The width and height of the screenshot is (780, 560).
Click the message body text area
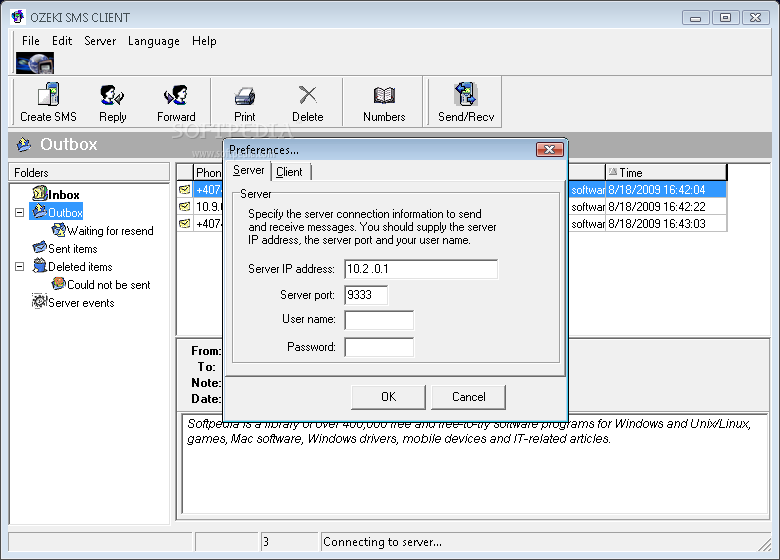point(475,464)
